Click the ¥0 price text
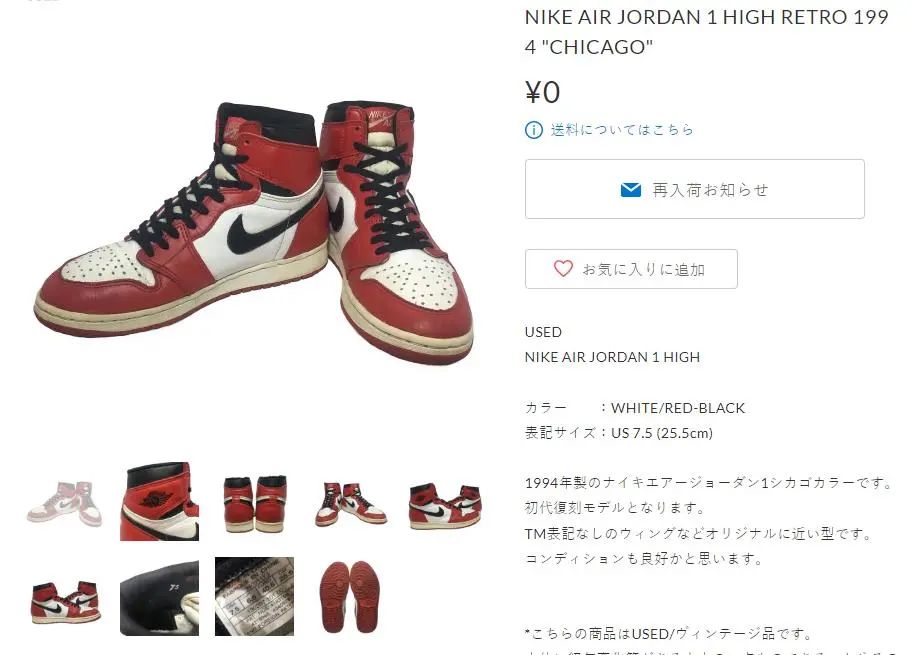The image size is (913, 655). pyautogui.click(x=543, y=92)
